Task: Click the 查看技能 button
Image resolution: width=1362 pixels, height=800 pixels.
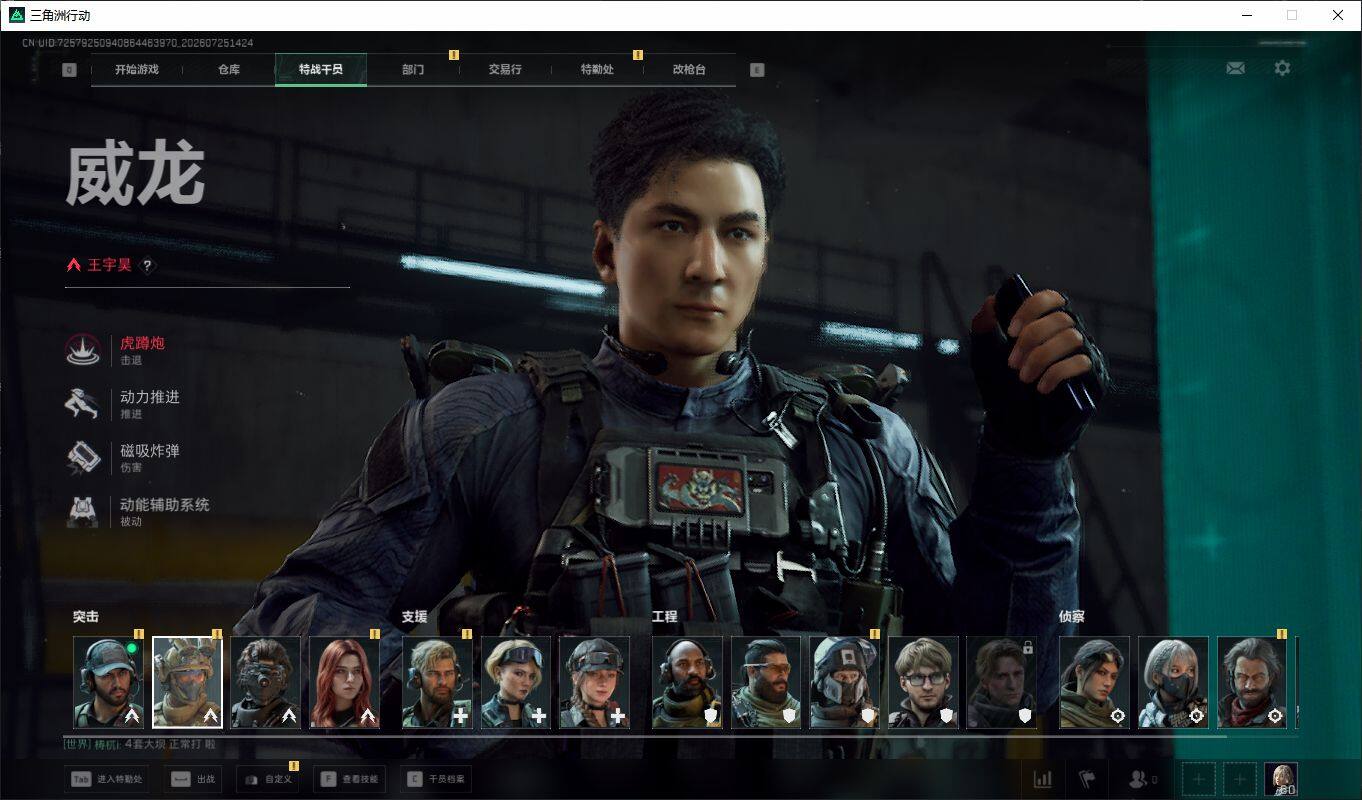Action: 349,779
